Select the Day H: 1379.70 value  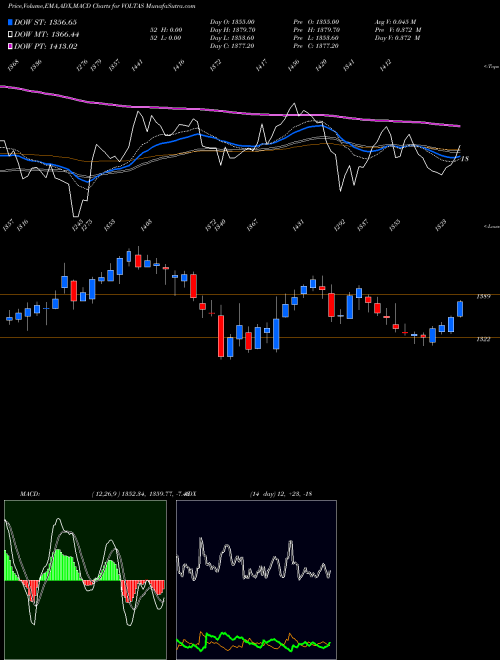[x=233, y=30]
